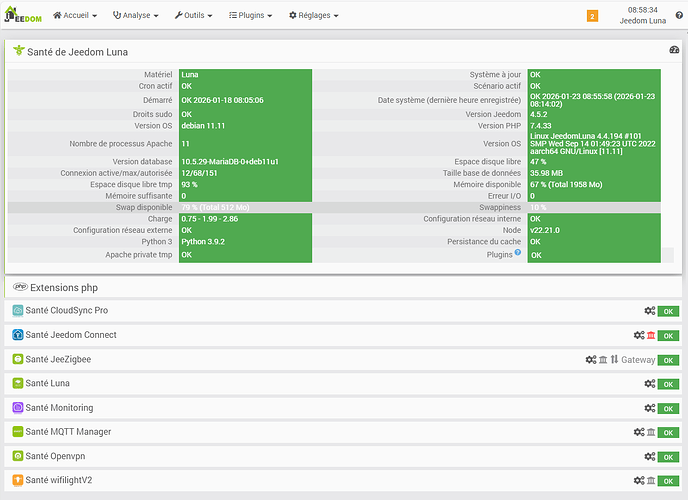This screenshot has height=500, width=688.
Task: Click the orange notification counter badge
Action: click(592, 16)
